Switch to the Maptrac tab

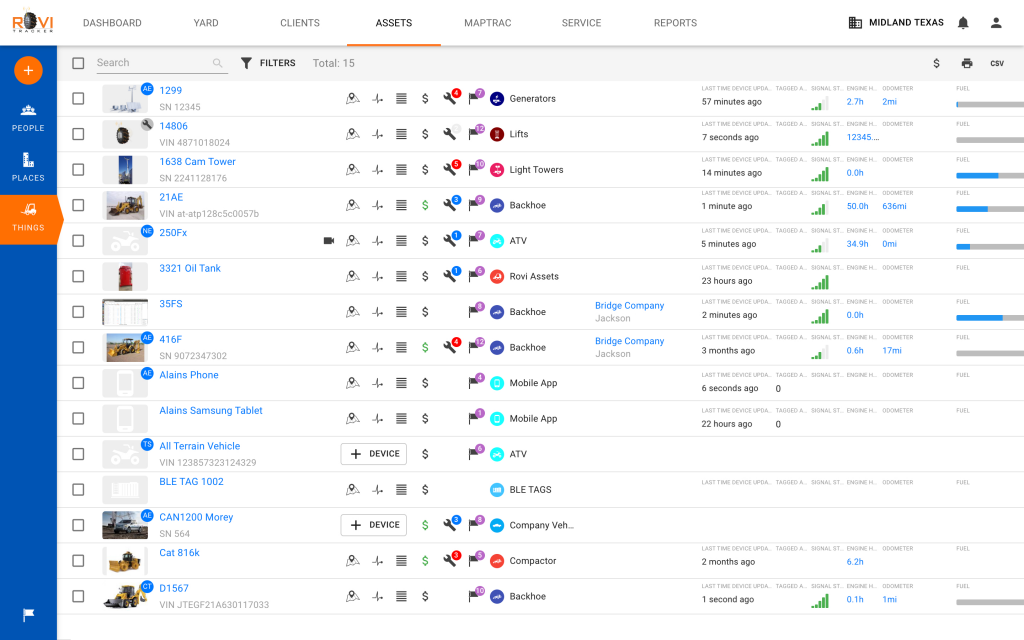click(487, 23)
